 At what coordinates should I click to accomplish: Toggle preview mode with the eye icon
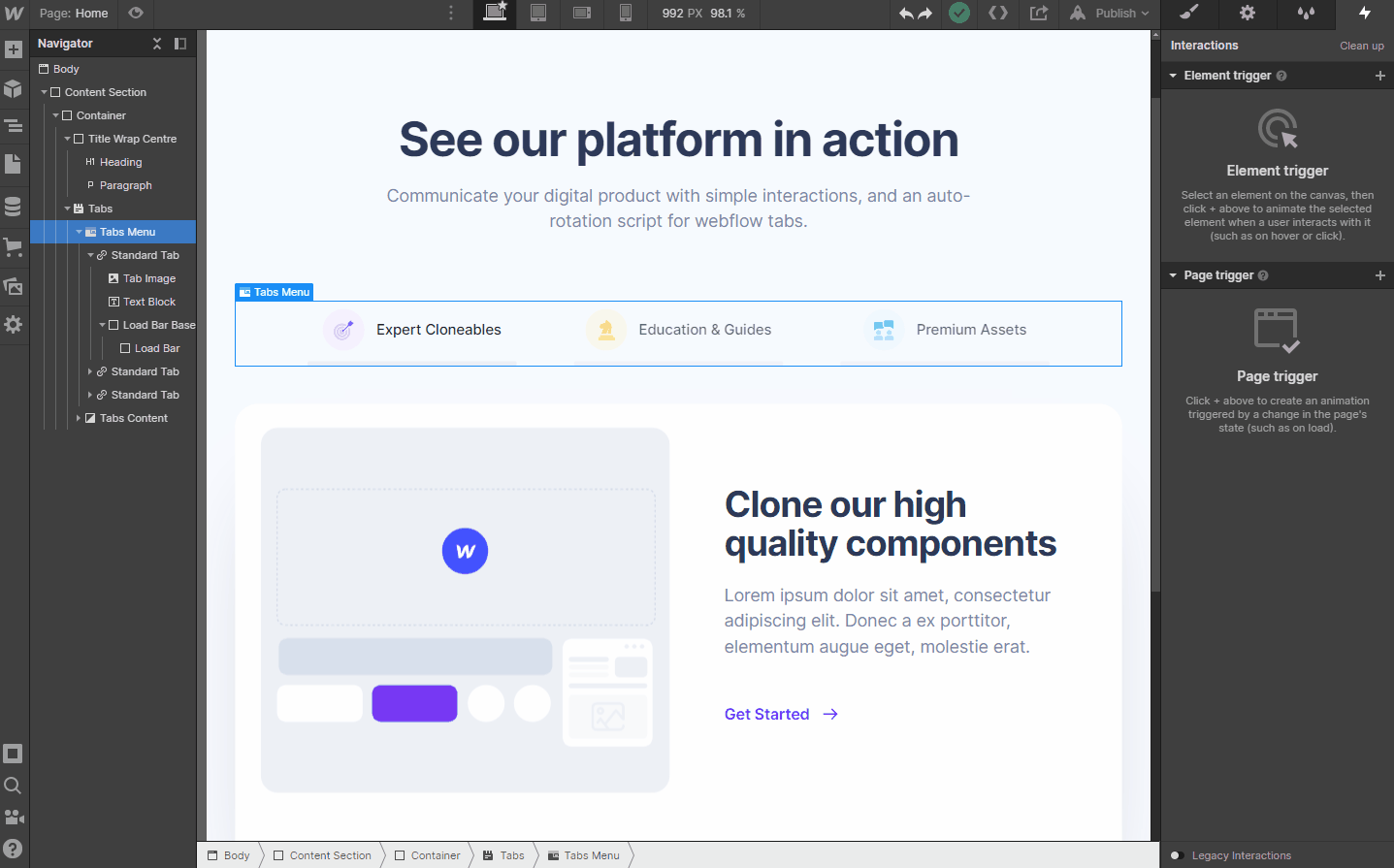click(136, 14)
